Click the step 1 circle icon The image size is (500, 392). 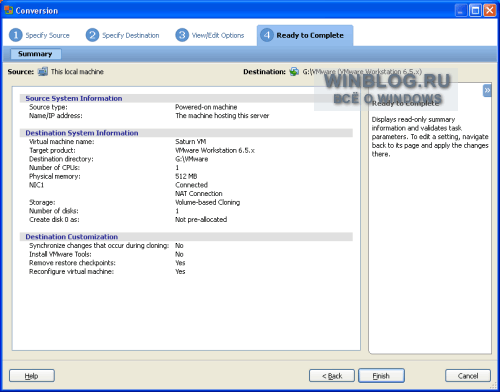coord(15,35)
